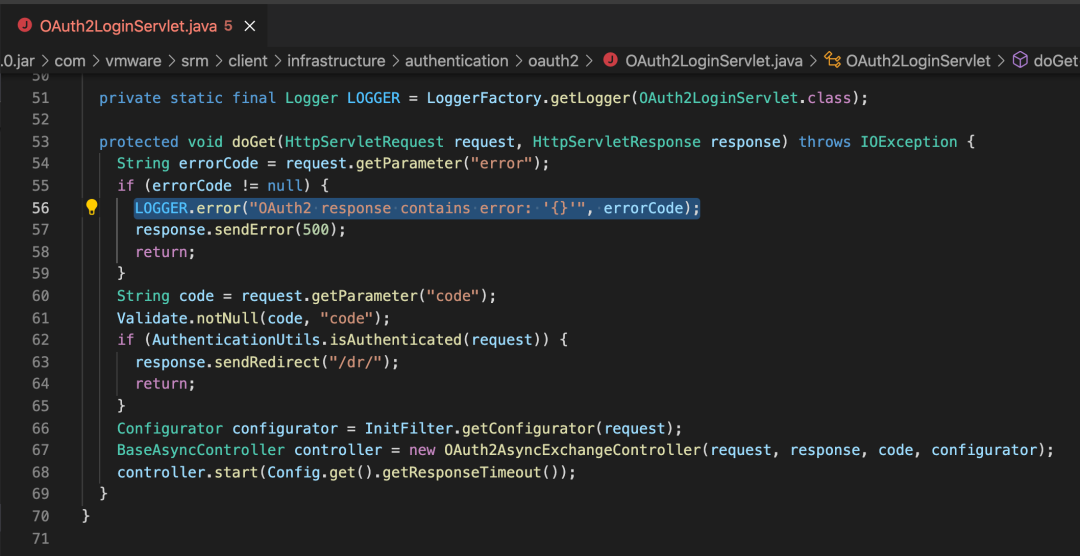Close the OAuth2LoginServlet.java tab
This screenshot has height=556, width=1080.
pyautogui.click(x=250, y=26)
